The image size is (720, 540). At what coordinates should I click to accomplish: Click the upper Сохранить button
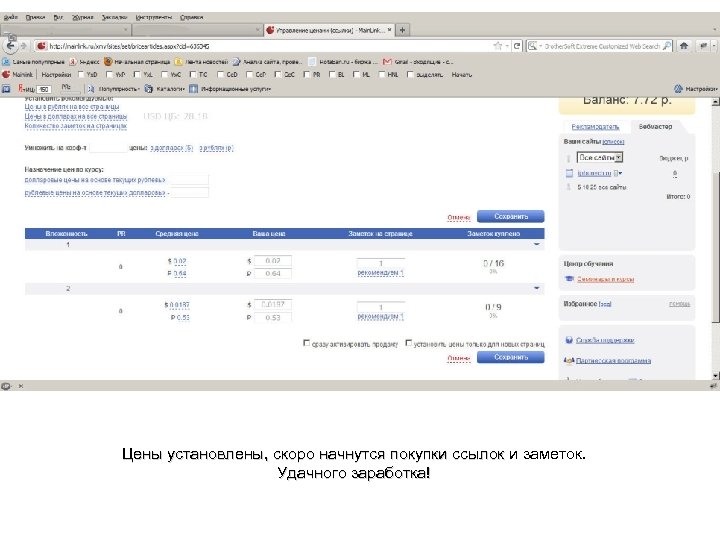click(x=511, y=216)
